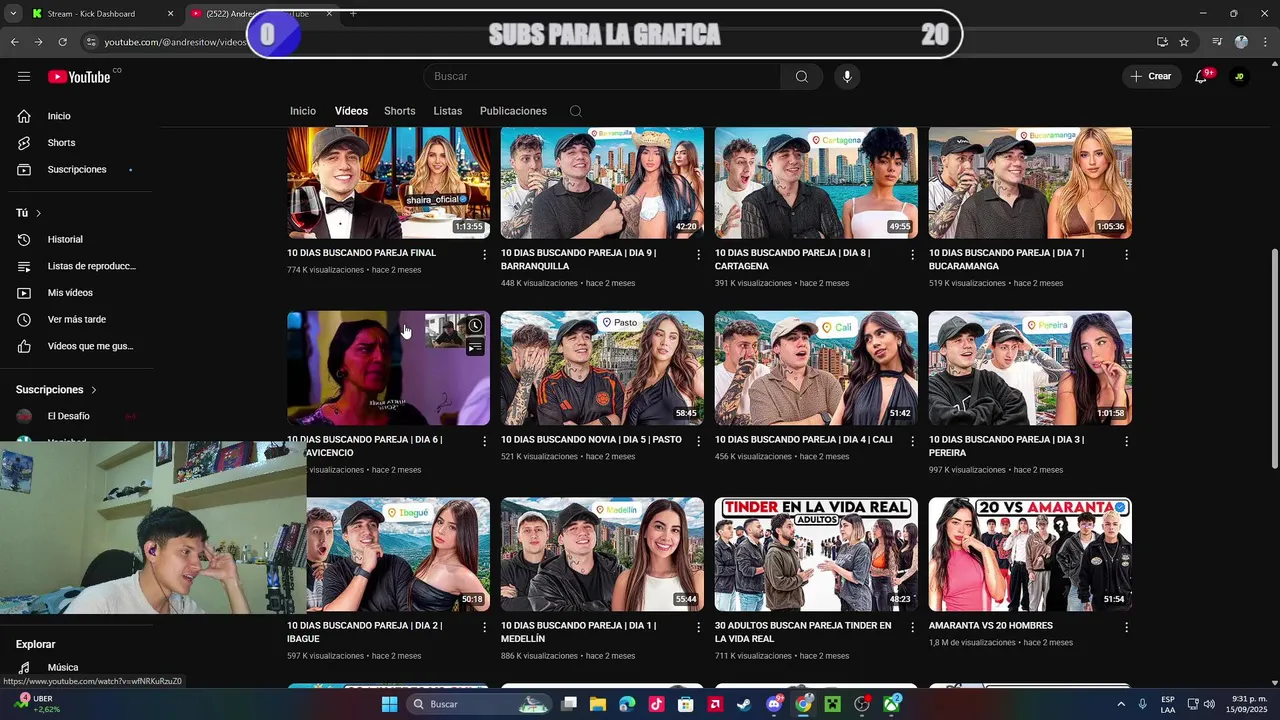The image size is (1280, 720).
Task: Open options menu for DIA 7 Bucaramanga video
Action: pos(1126,255)
